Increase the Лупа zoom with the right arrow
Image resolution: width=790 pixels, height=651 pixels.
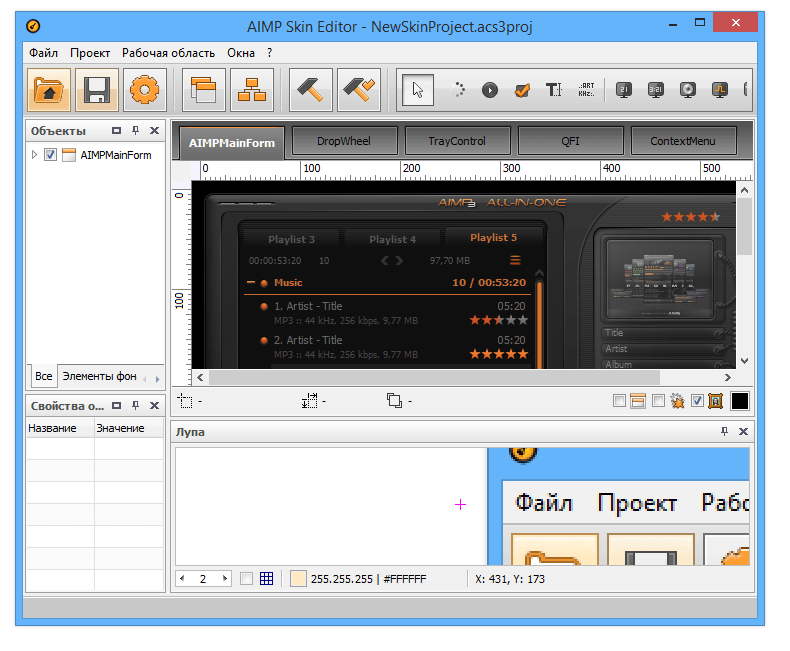pyautogui.click(x=225, y=578)
